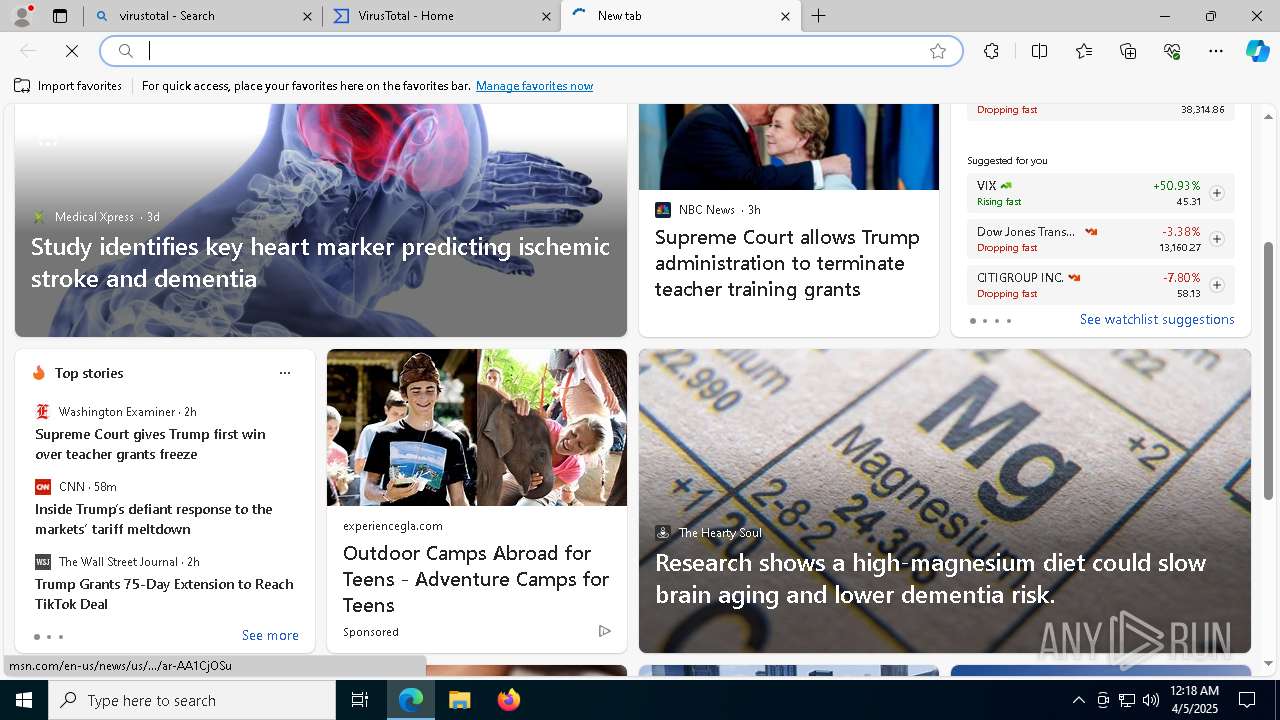Viewport: 1280px width, 720px height.
Task: Click the VIX stock row
Action: click(x=1101, y=193)
